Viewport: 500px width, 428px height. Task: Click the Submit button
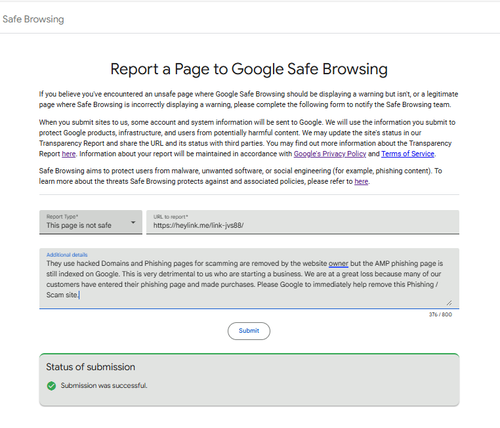[x=249, y=331]
